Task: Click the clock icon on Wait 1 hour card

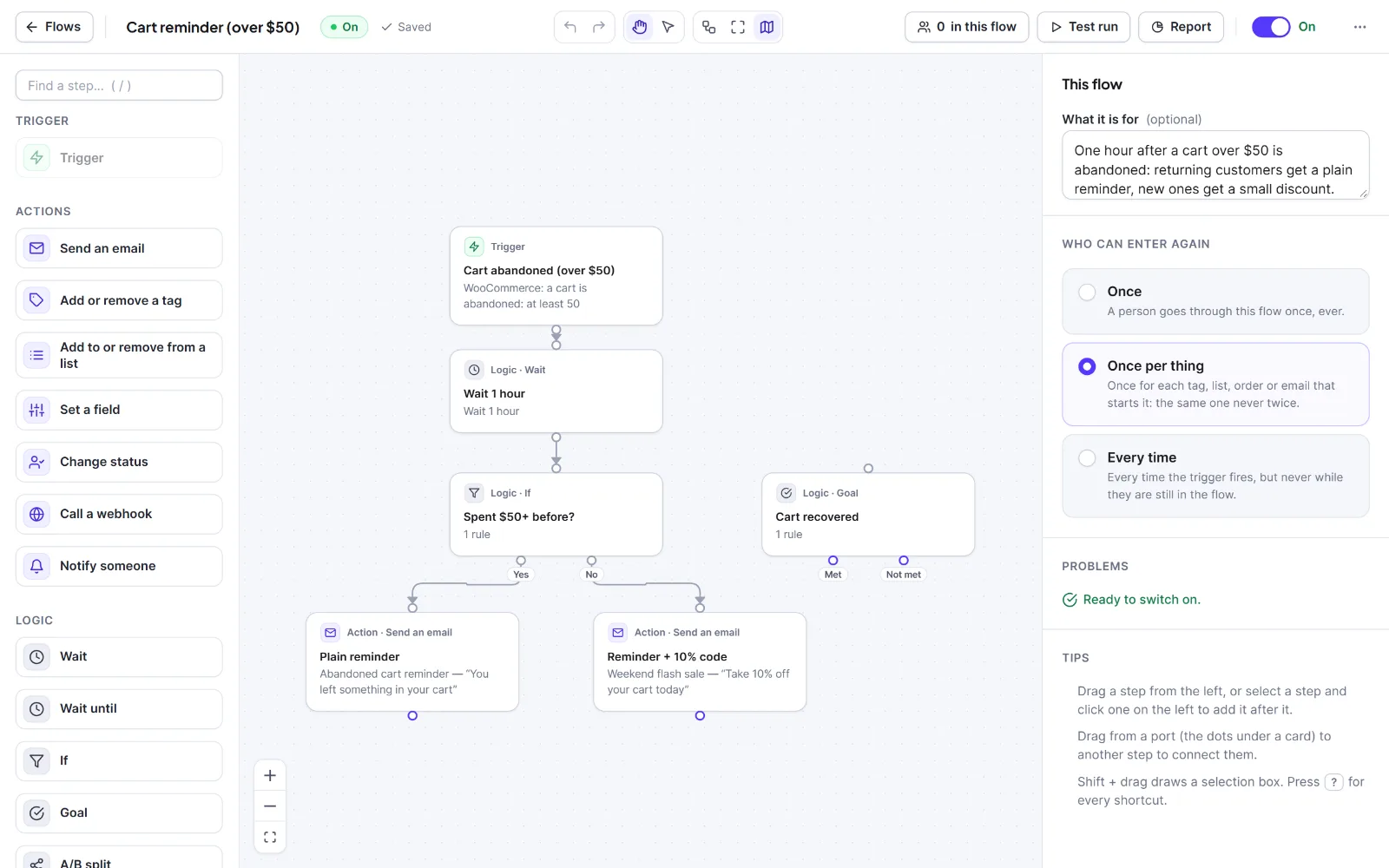Action: tap(474, 370)
